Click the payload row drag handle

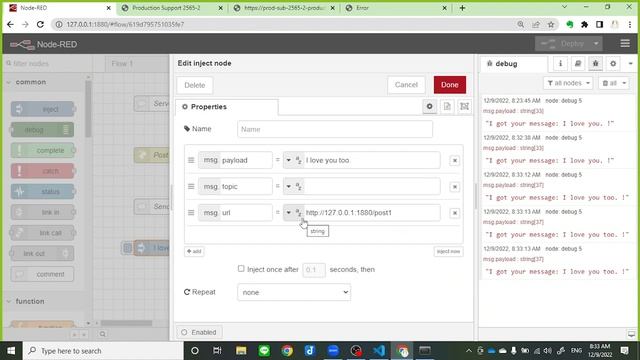click(191, 160)
